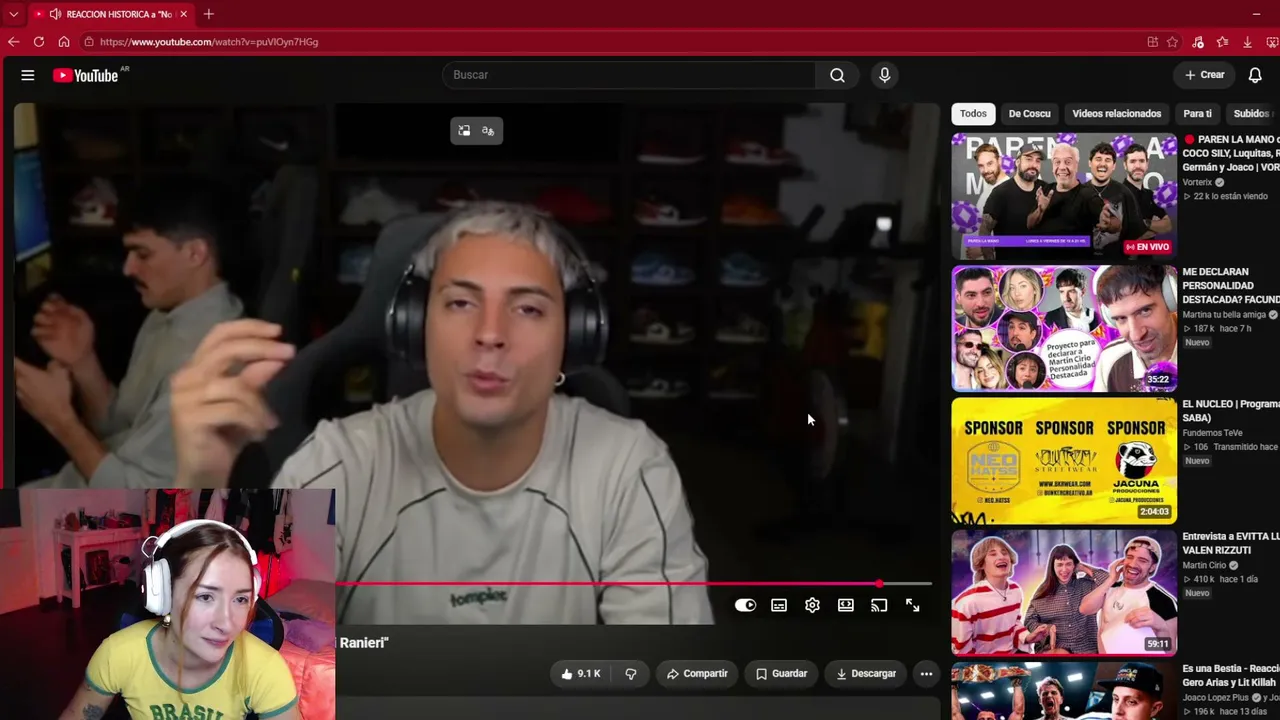Open the Entrevista a EVITTA video title
Screen dimensions: 1280x720
click(1230, 543)
